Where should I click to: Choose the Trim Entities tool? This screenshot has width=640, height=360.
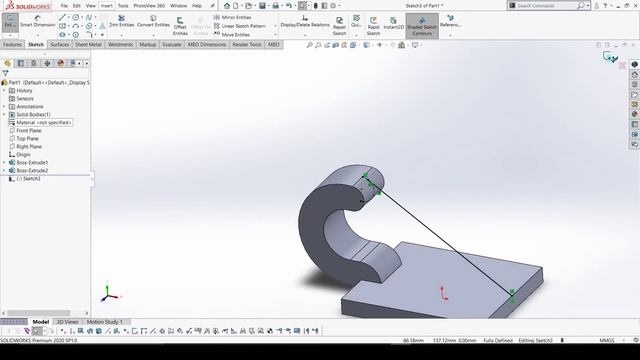coord(122,21)
